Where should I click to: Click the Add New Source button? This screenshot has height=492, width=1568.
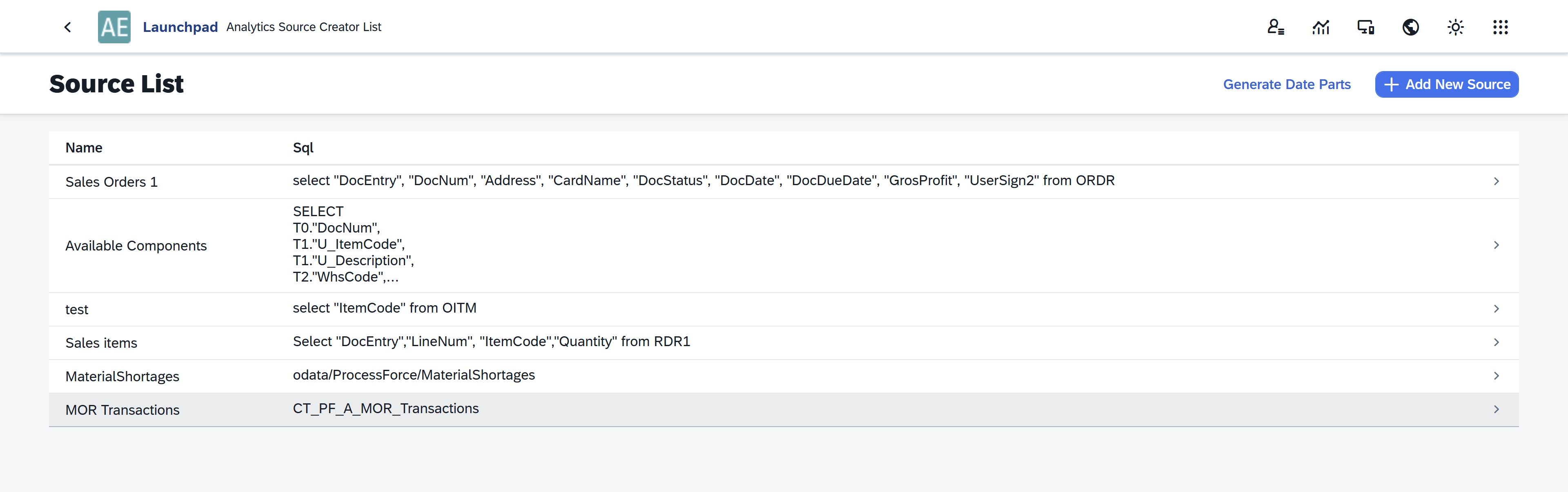click(1447, 84)
